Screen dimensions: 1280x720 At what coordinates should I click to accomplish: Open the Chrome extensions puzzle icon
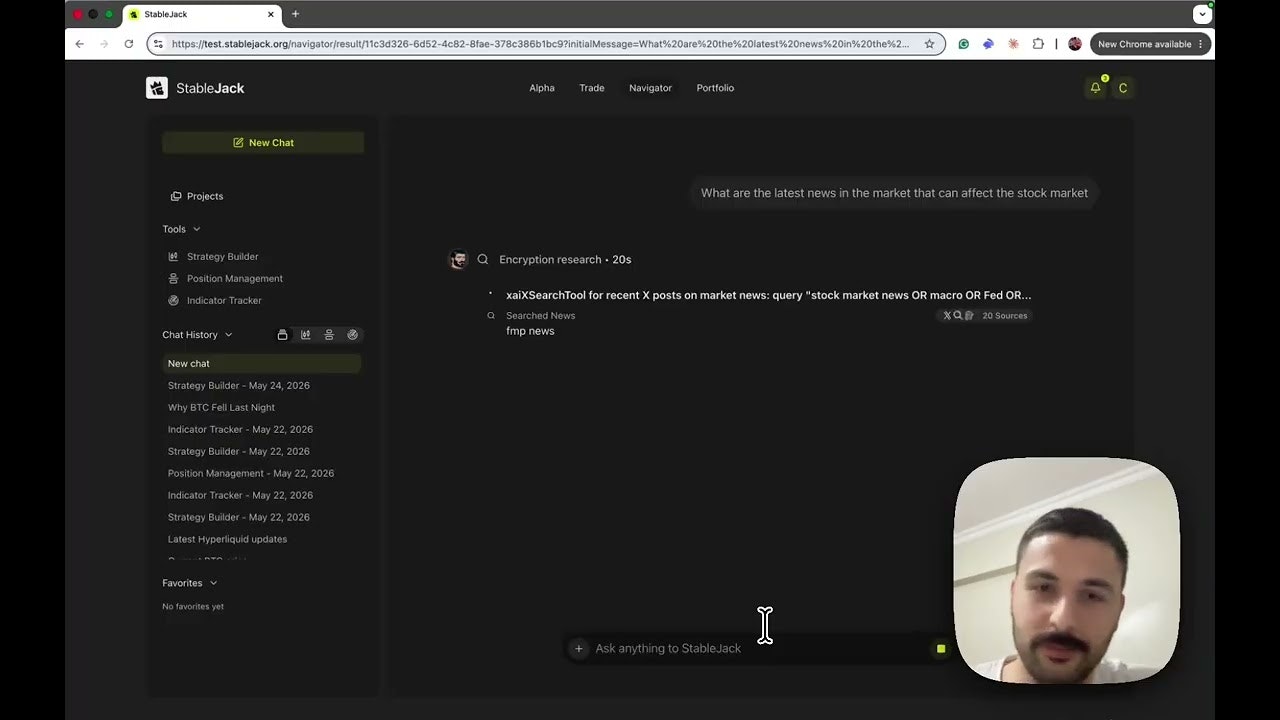[1038, 44]
